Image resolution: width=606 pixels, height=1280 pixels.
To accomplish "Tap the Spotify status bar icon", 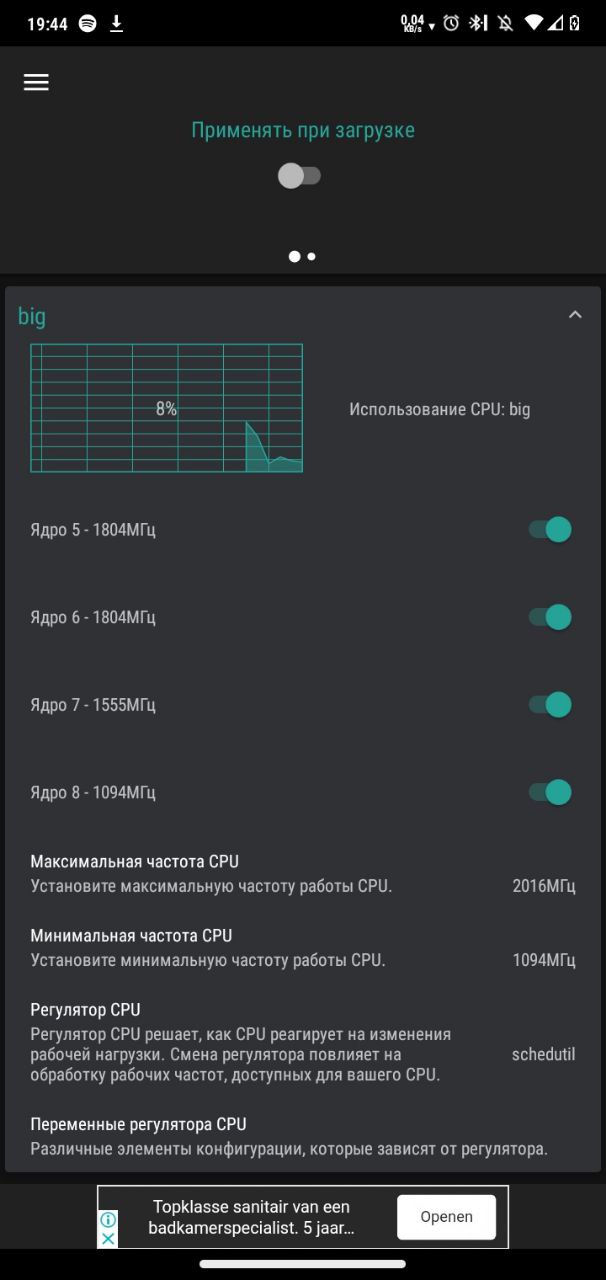I will point(88,23).
